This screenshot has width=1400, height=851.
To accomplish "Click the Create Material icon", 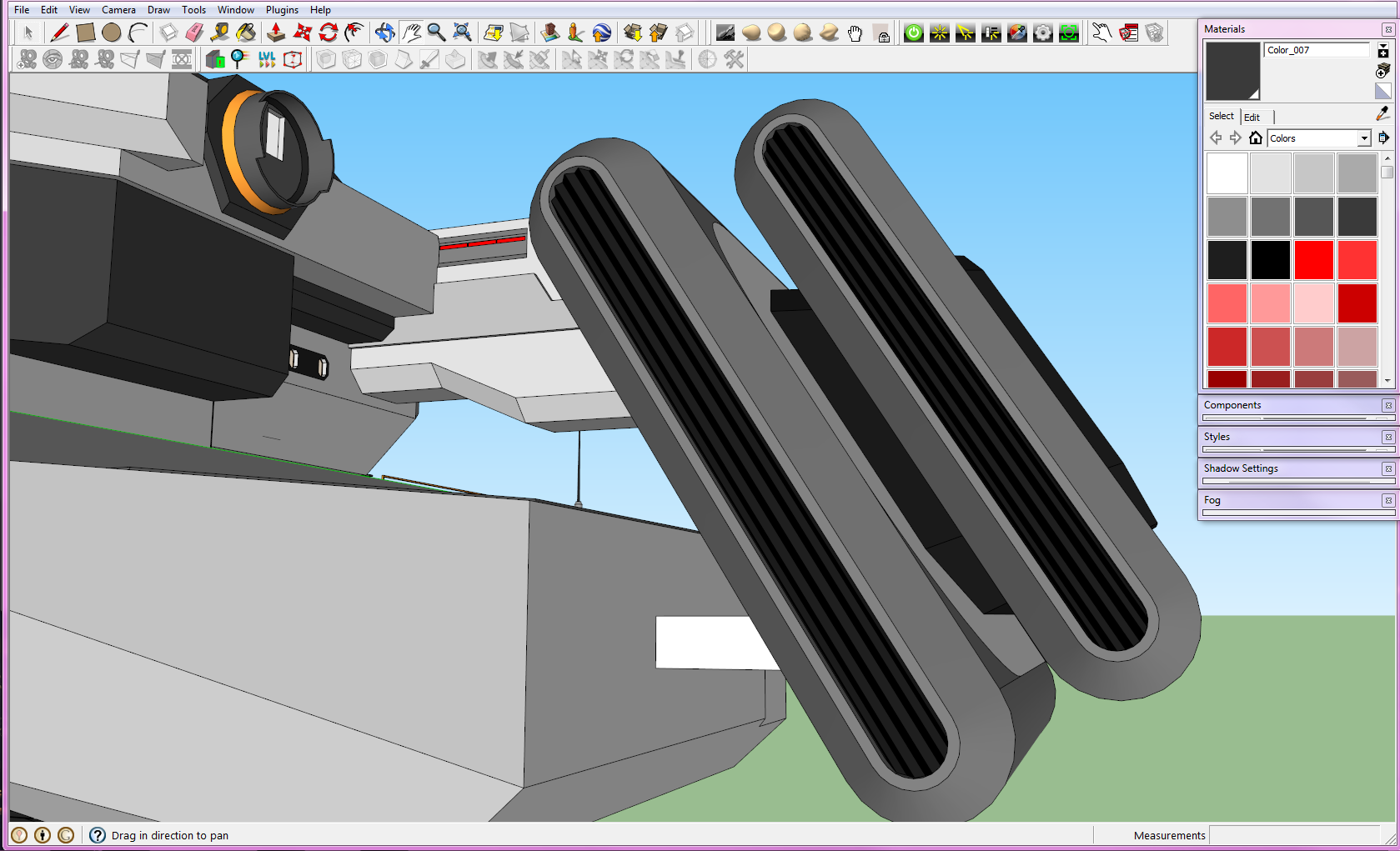I will [1383, 71].
